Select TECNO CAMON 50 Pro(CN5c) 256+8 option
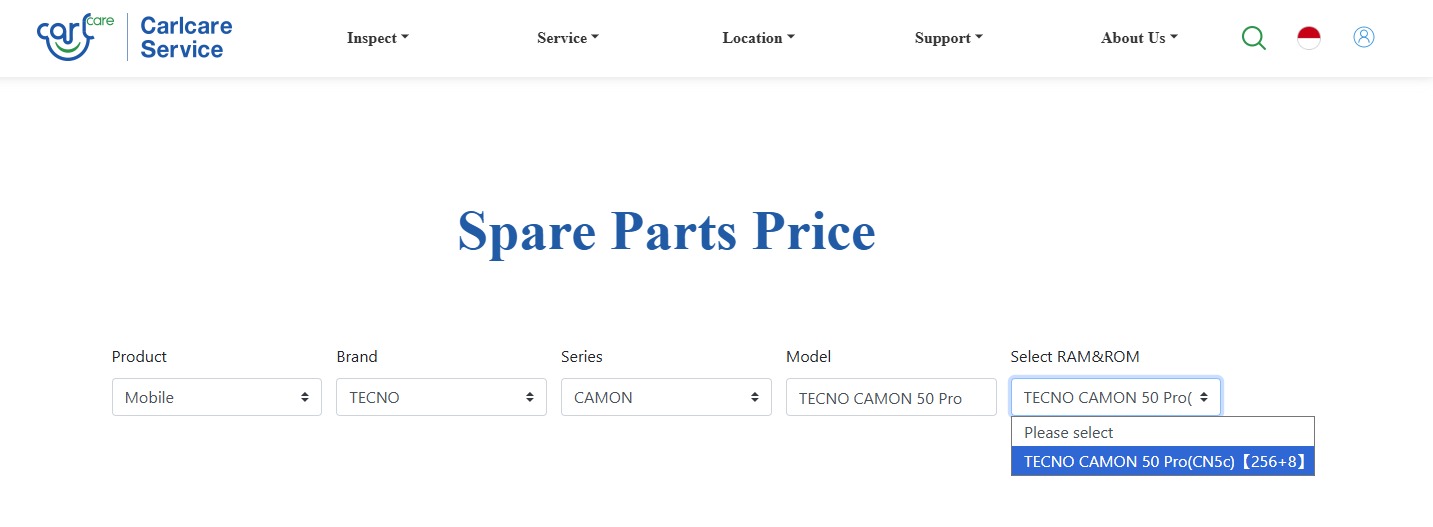This screenshot has height=527, width=1433. click(1162, 461)
